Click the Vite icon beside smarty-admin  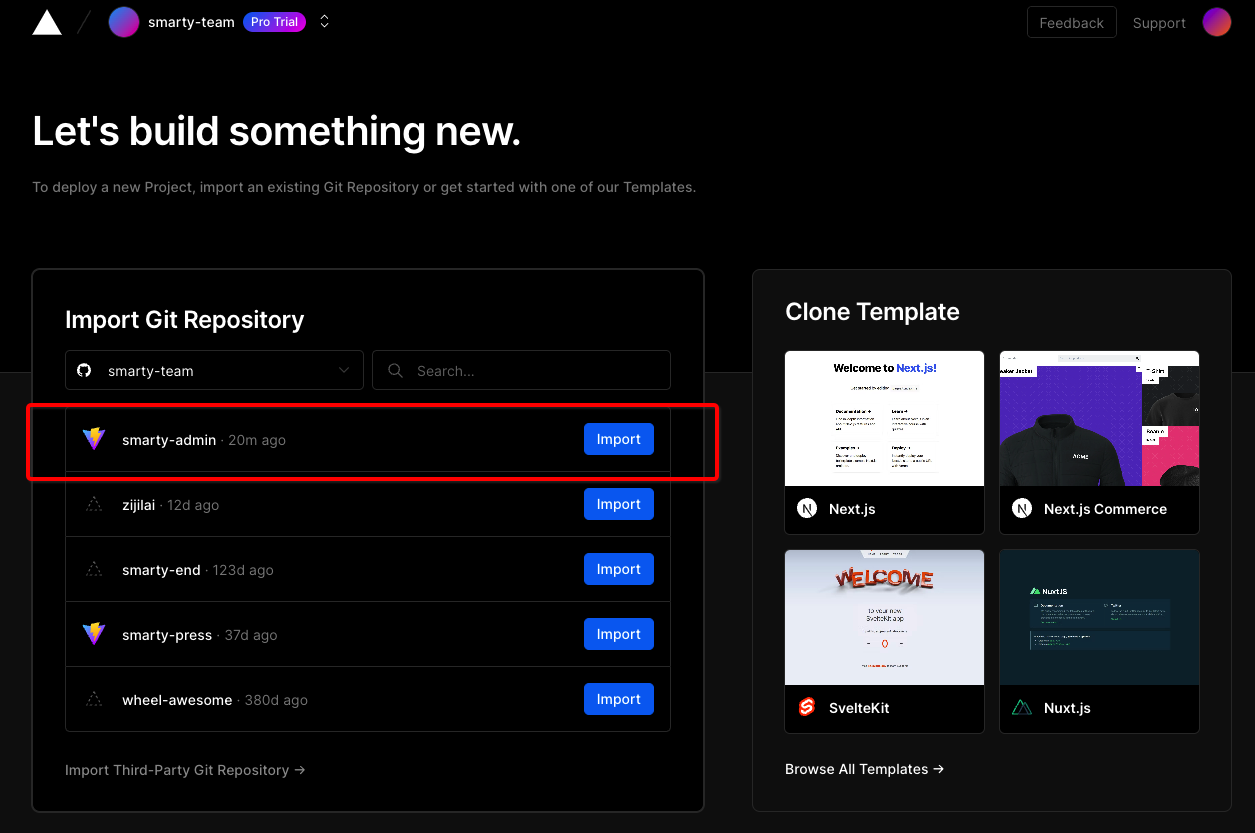[x=94, y=439]
